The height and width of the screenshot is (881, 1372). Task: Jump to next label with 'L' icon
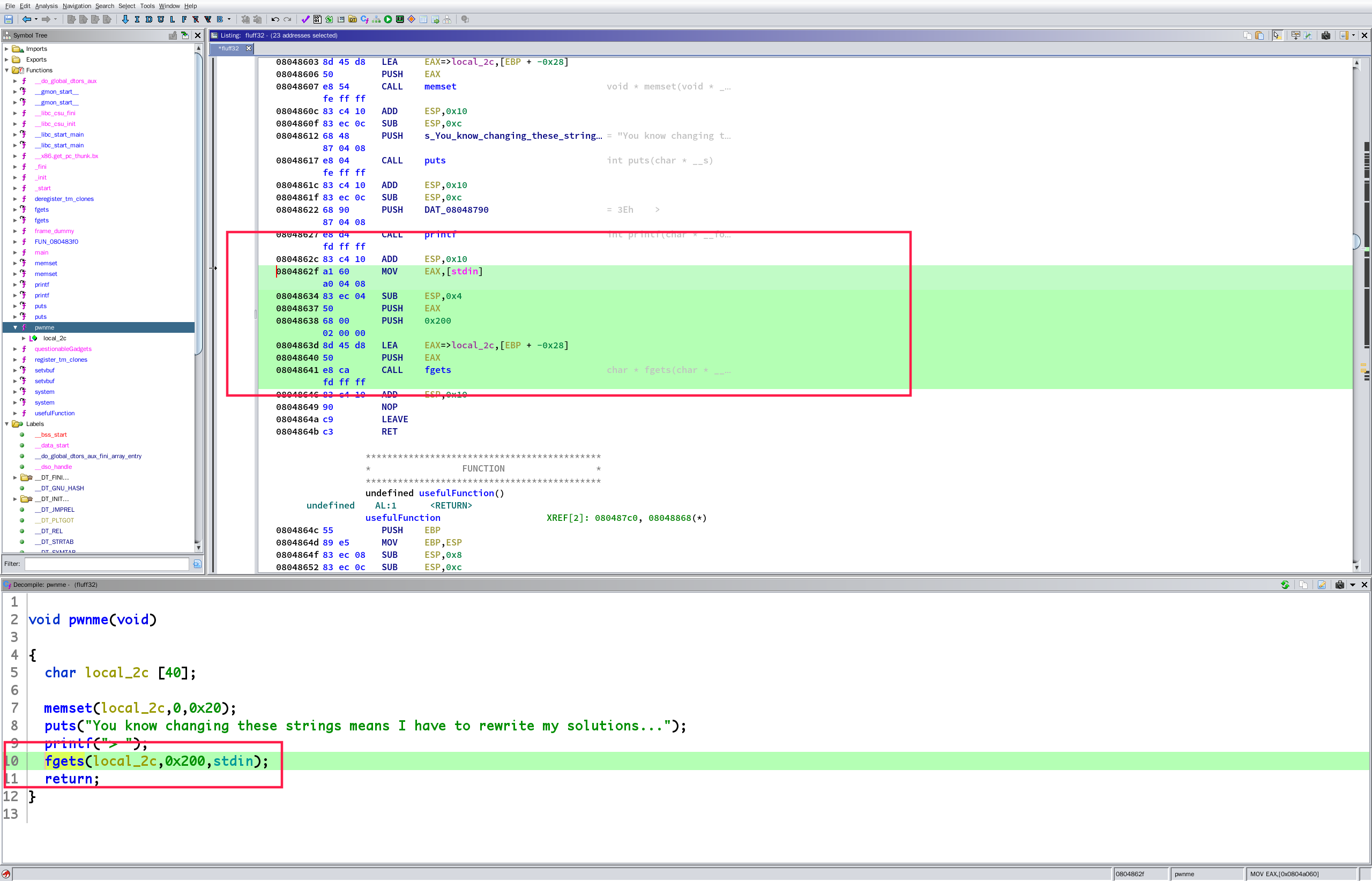[172, 19]
